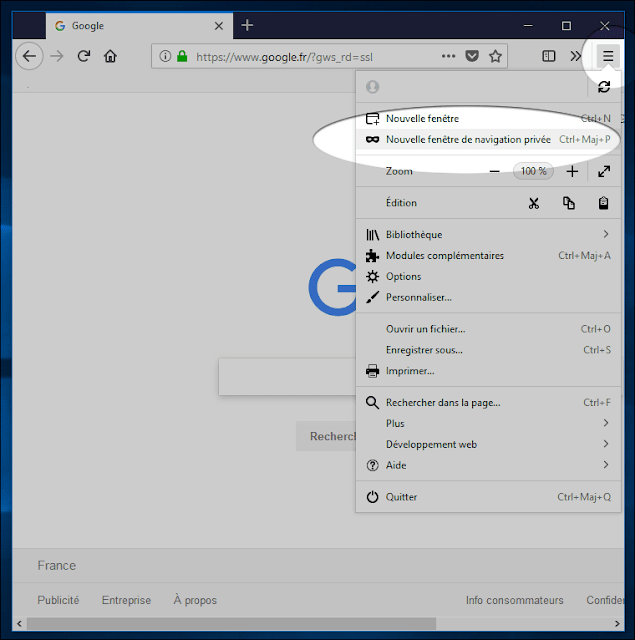
Task: Click the forward navigation arrow
Action: [x=57, y=56]
